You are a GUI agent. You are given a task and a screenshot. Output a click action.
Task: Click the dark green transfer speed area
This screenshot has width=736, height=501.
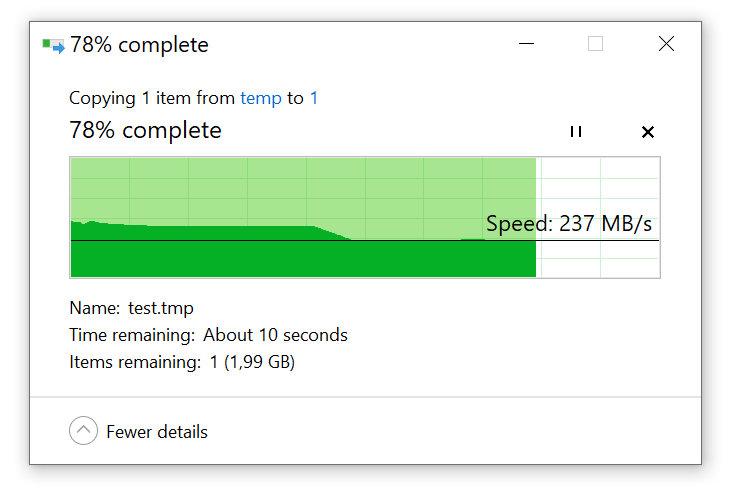click(x=300, y=258)
